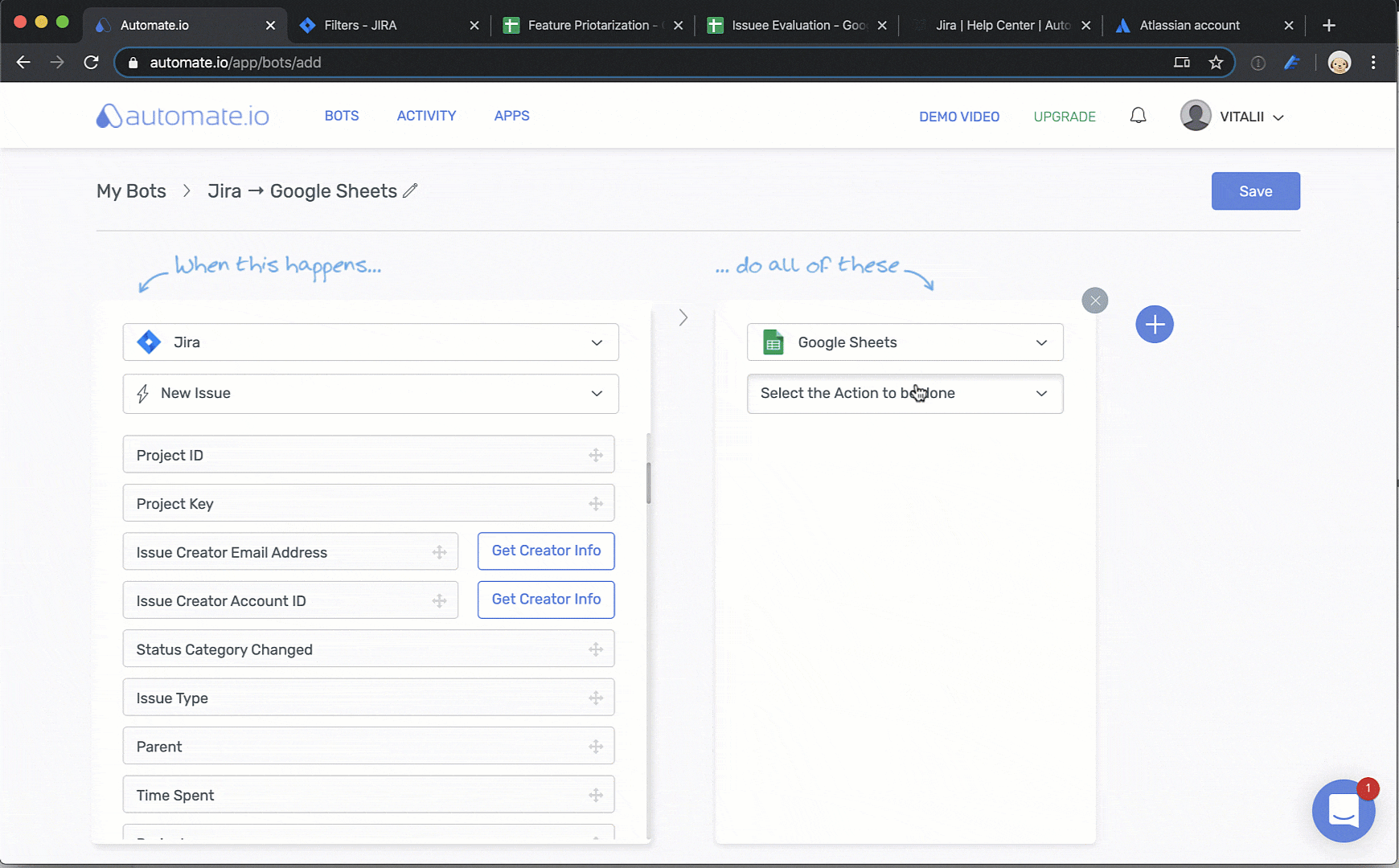Open the Google Sheets app dropdown

pyautogui.click(x=905, y=342)
